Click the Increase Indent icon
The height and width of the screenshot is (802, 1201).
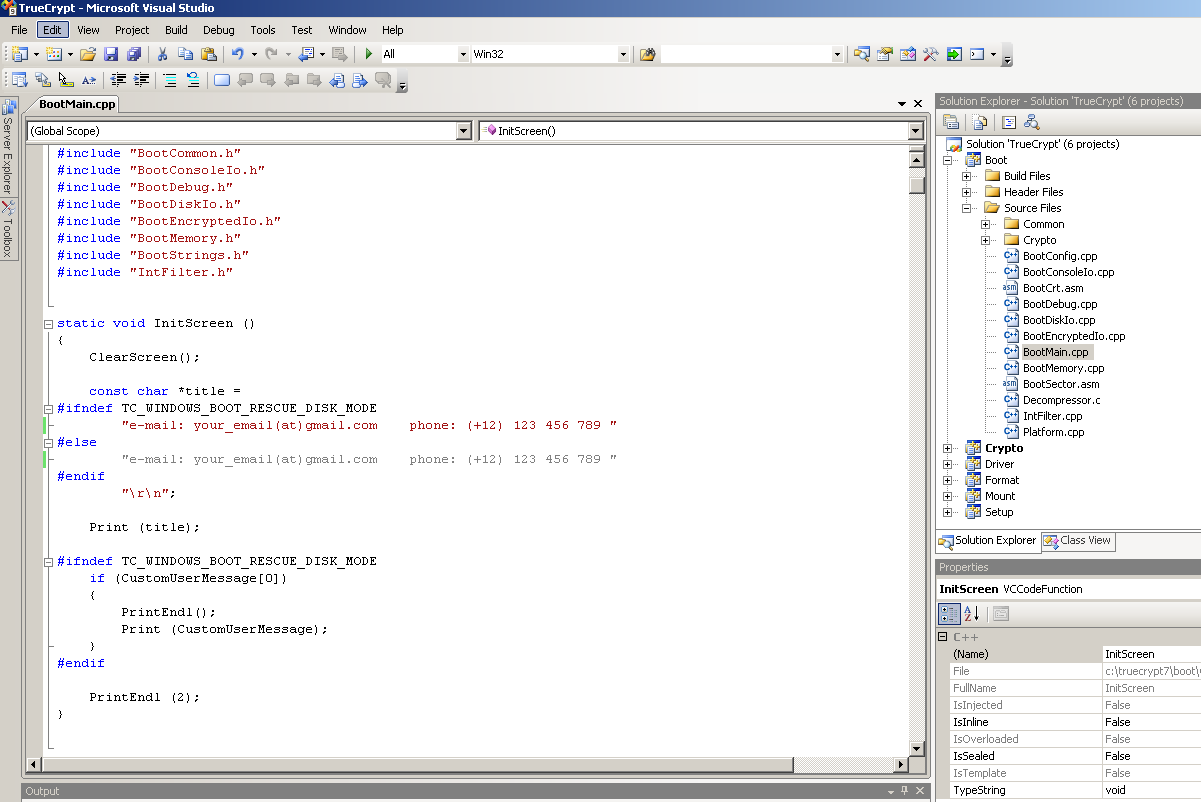[x=141, y=80]
